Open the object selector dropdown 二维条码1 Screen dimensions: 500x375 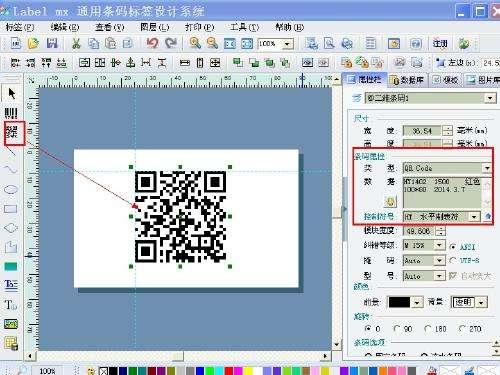click(490, 98)
